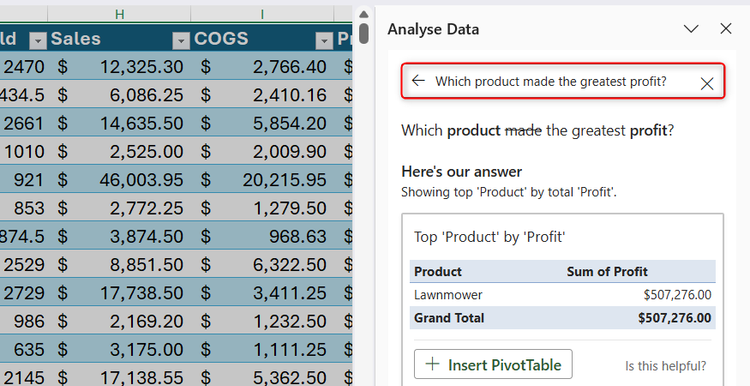Select cell with COGS value 3,411.25
The height and width of the screenshot is (386, 750).
262,292
